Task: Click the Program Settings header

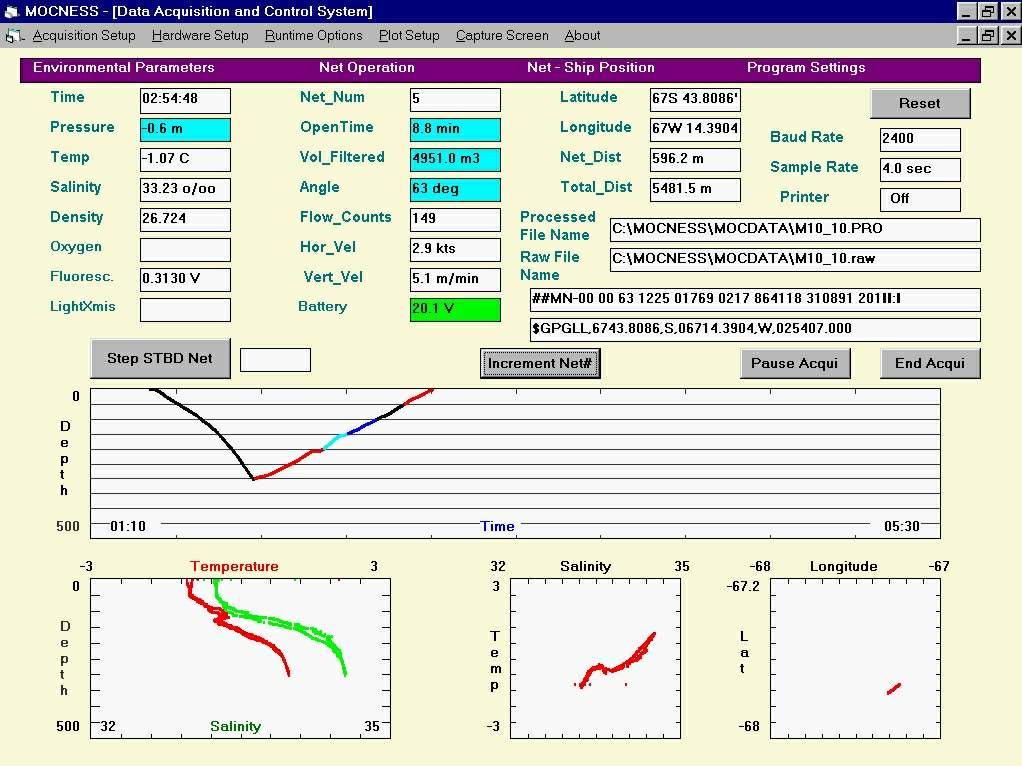Action: coord(806,68)
